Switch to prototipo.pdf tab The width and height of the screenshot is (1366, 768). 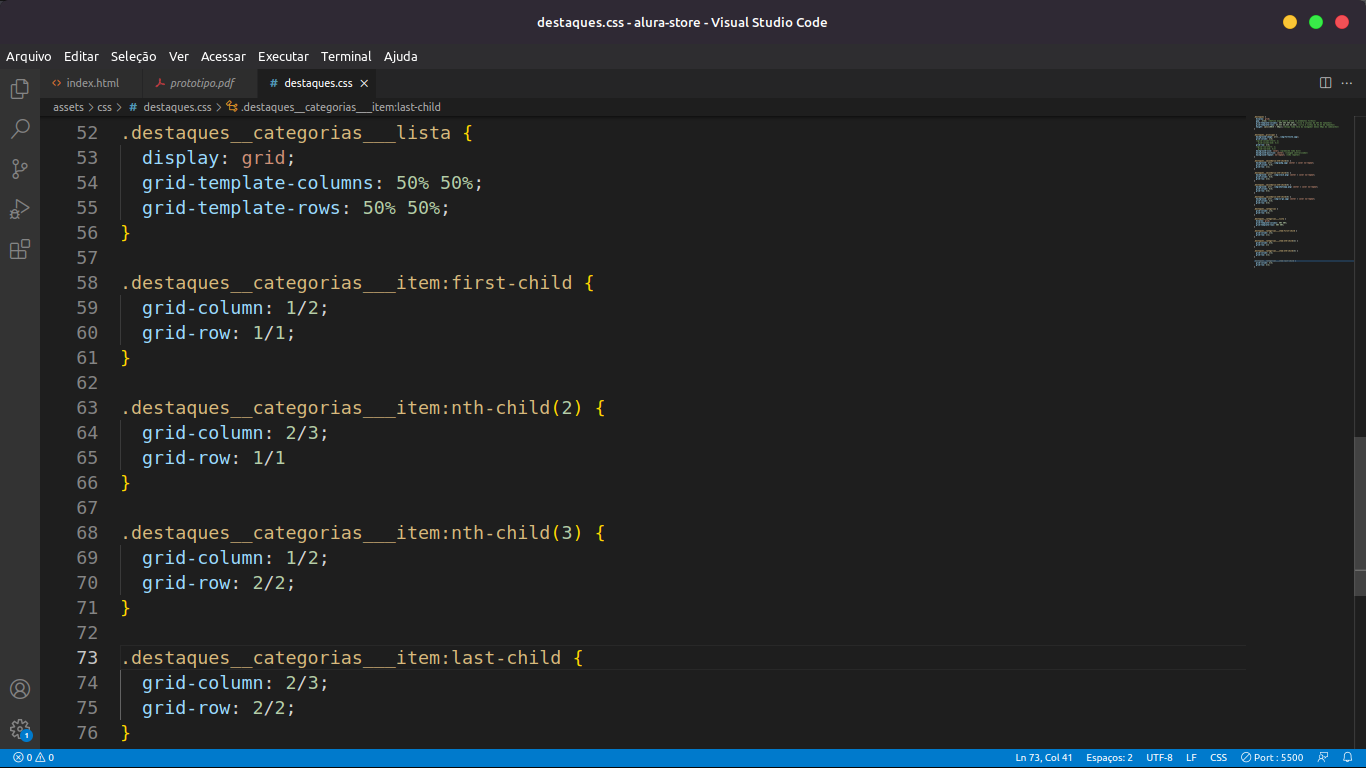tap(199, 83)
